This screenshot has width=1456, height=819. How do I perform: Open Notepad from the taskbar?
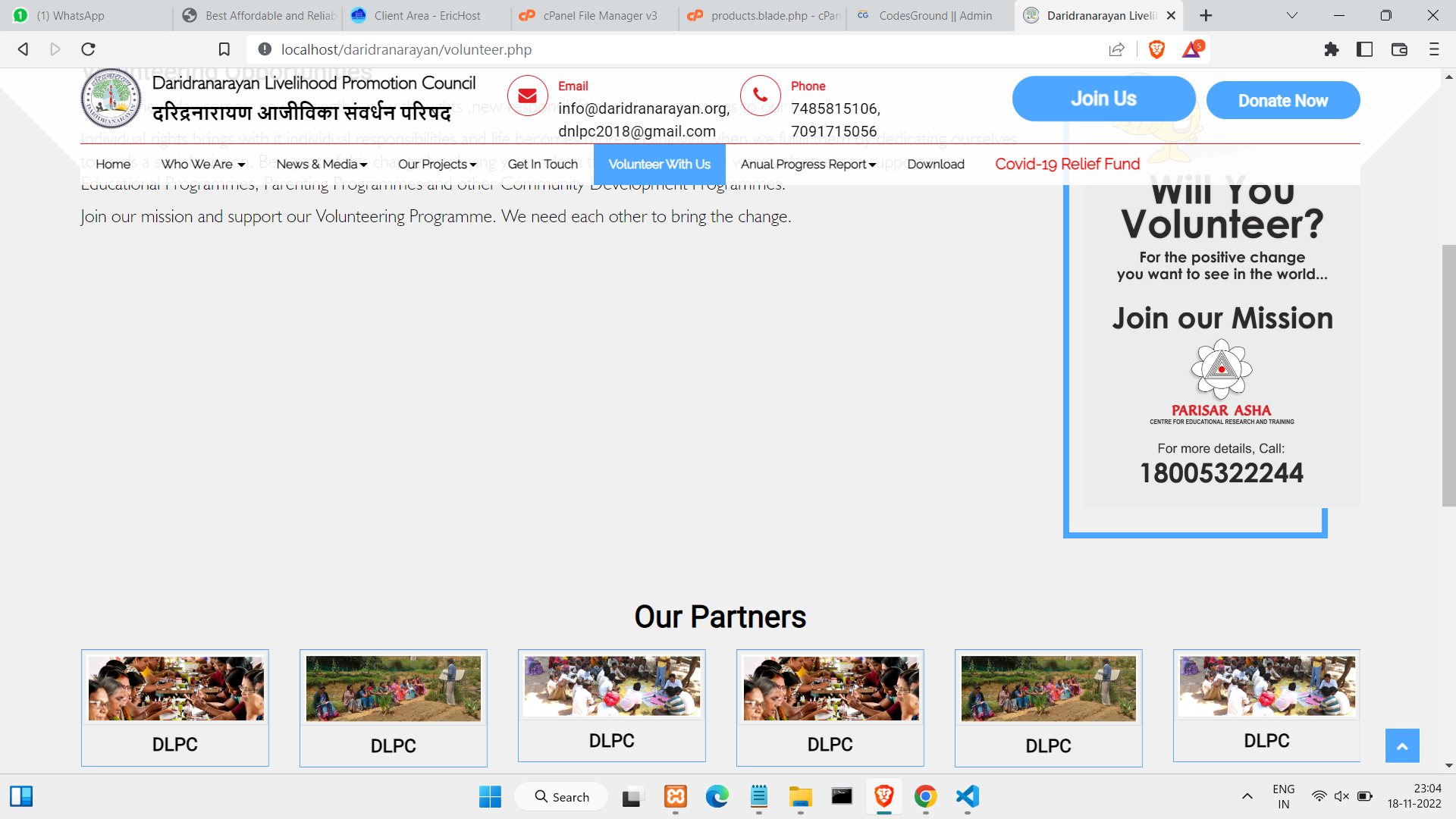758,797
